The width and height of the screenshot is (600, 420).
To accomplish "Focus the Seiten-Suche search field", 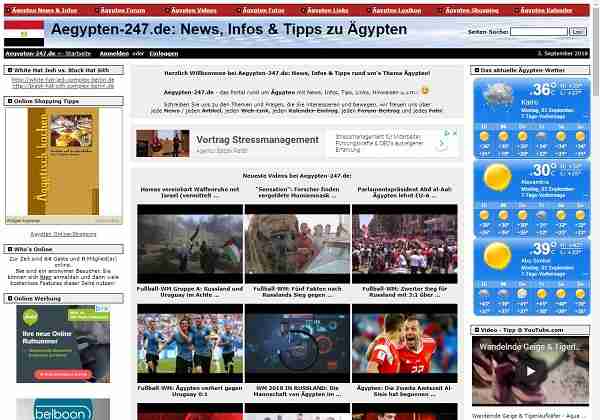I will 539,32.
